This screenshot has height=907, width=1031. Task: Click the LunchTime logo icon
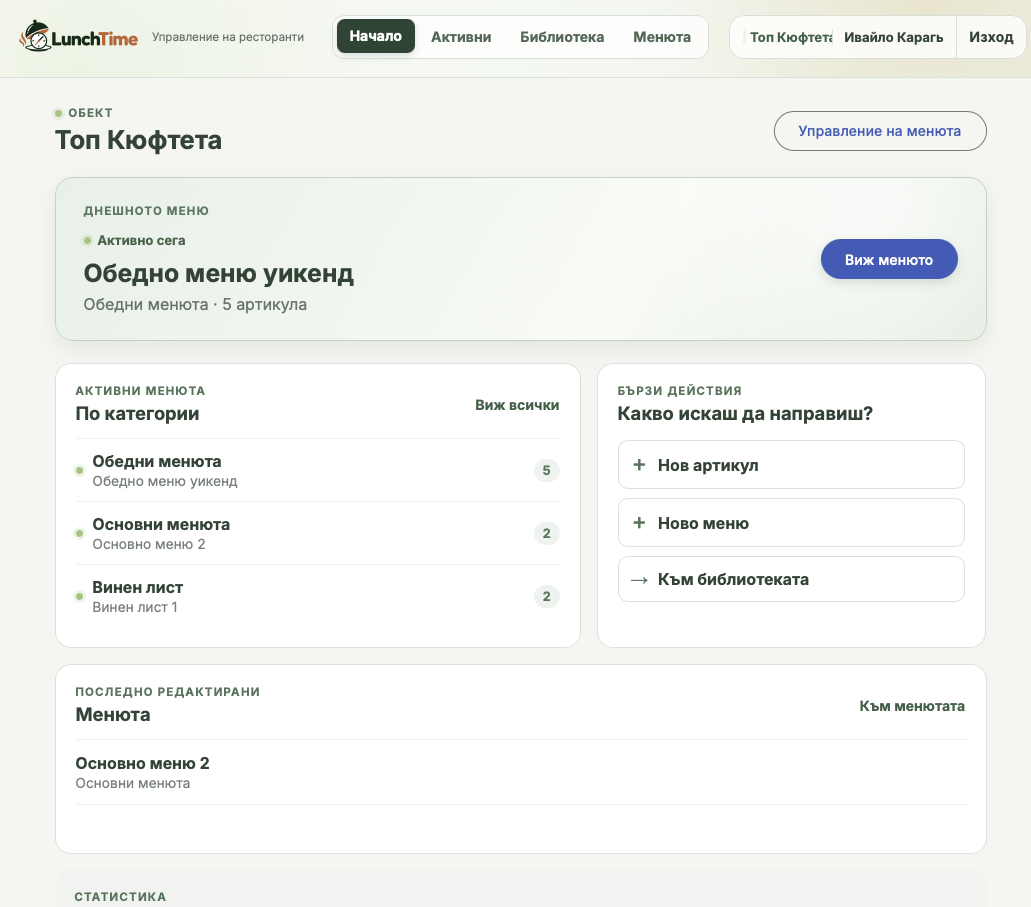click(35, 36)
